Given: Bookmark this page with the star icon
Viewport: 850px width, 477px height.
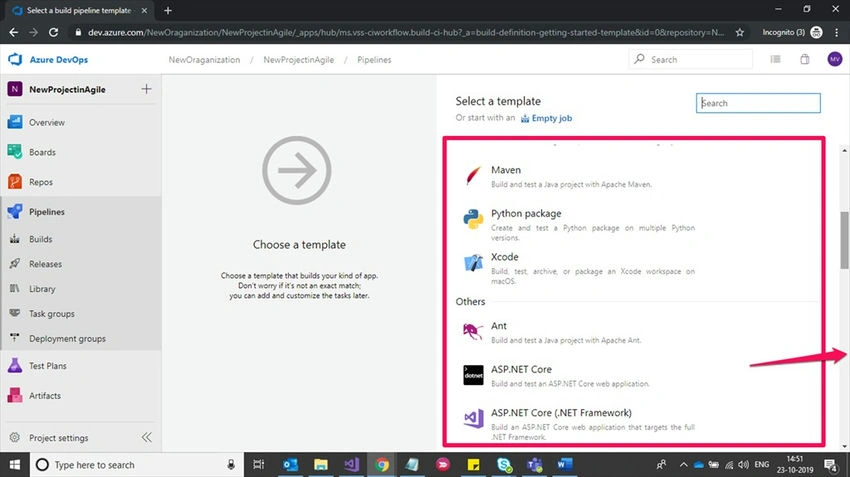Looking at the screenshot, I should 739,33.
